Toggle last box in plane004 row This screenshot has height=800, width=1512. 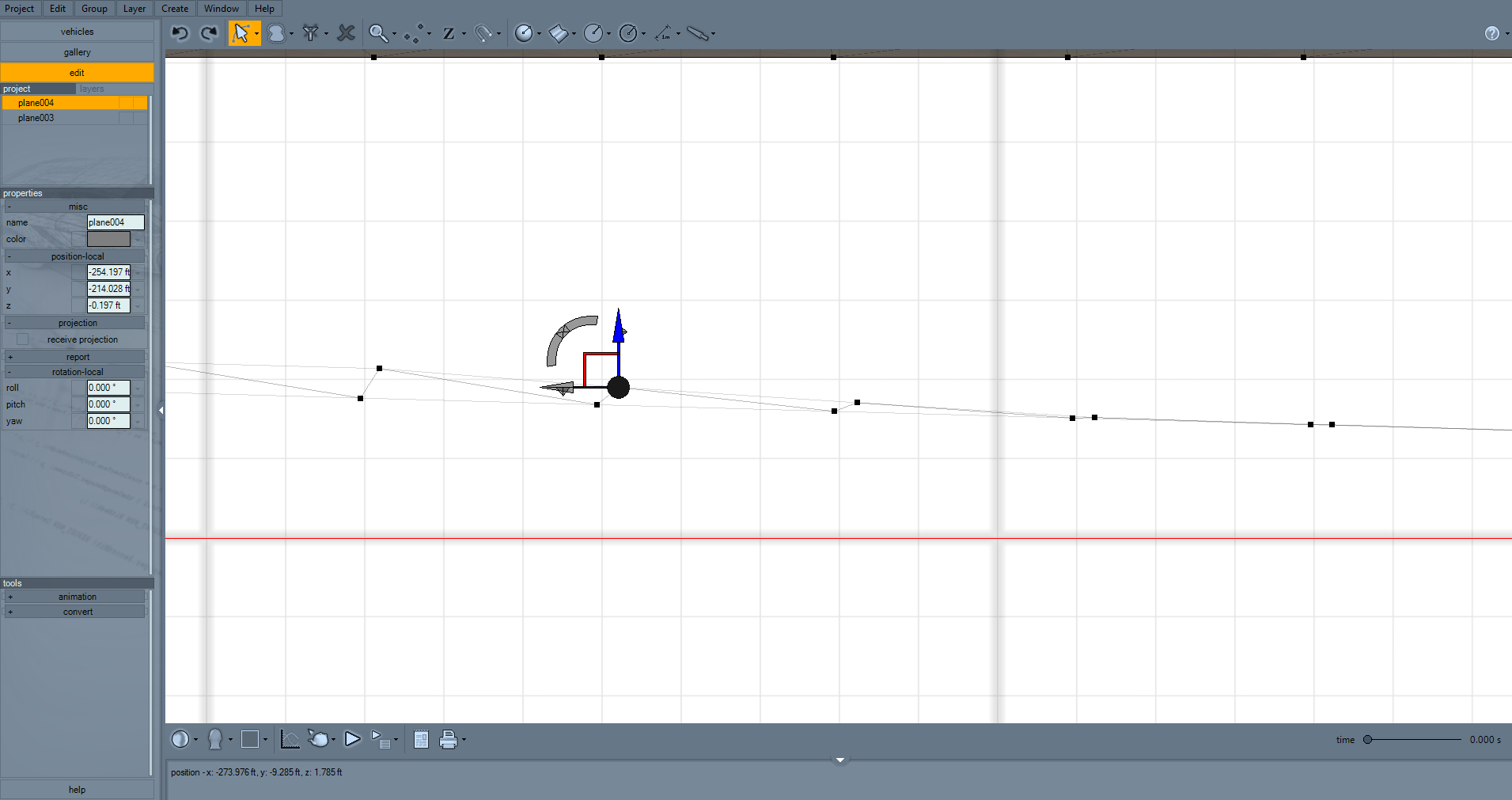tap(140, 103)
